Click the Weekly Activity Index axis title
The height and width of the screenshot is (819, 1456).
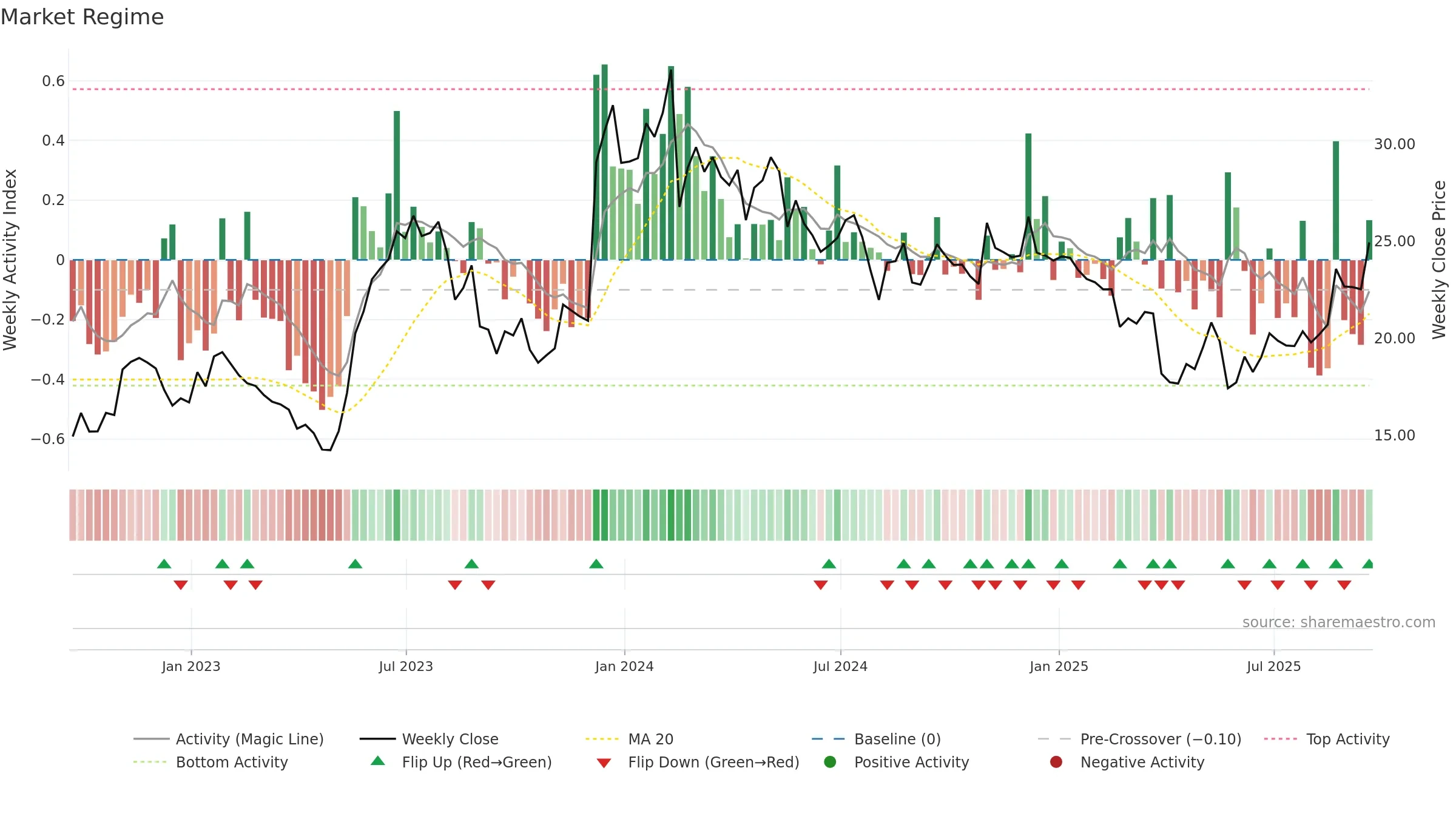[x=10, y=260]
